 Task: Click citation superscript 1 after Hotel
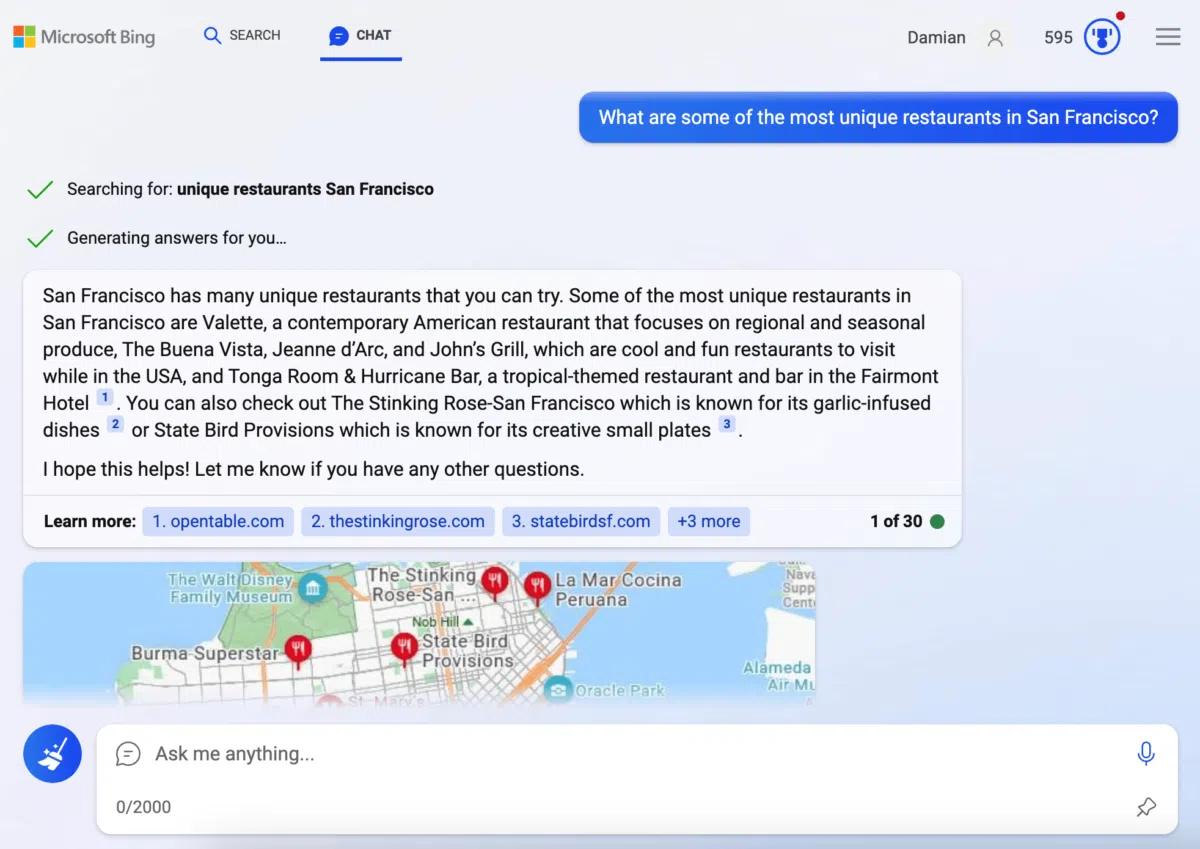105,398
